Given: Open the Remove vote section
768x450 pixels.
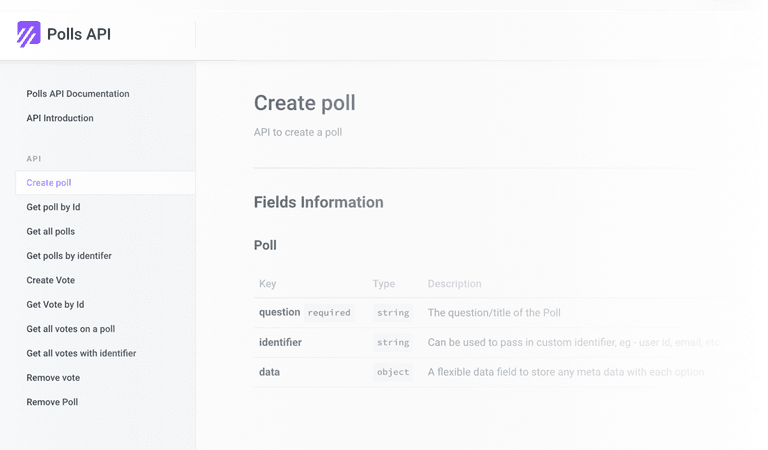Looking at the screenshot, I should click(x=53, y=378).
